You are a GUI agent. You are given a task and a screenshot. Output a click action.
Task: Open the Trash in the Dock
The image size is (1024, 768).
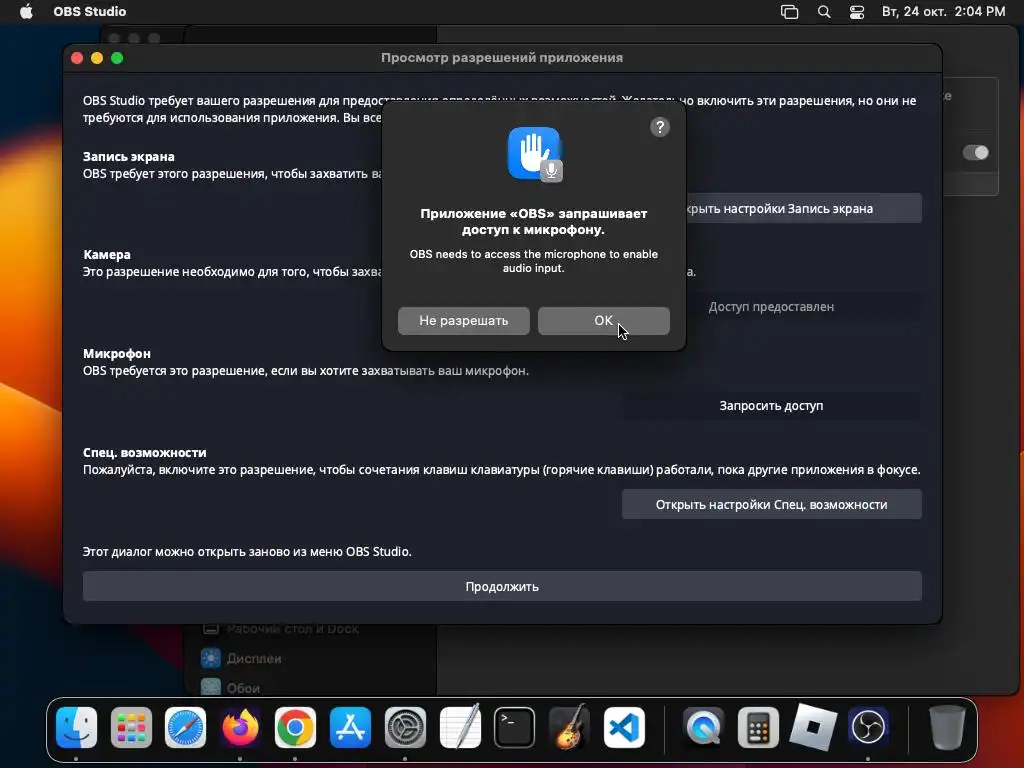pos(947,727)
